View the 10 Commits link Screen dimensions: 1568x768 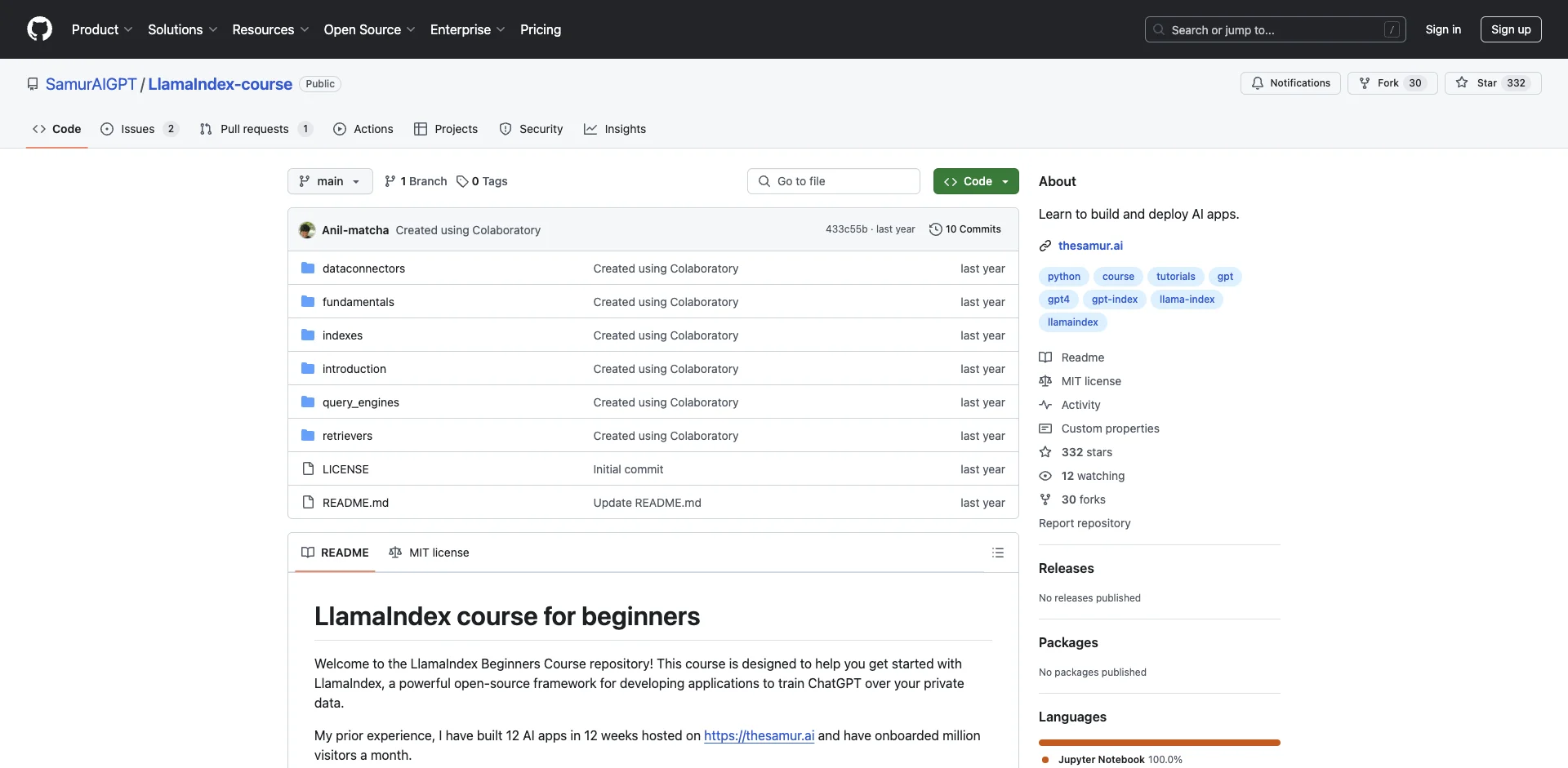tap(965, 229)
